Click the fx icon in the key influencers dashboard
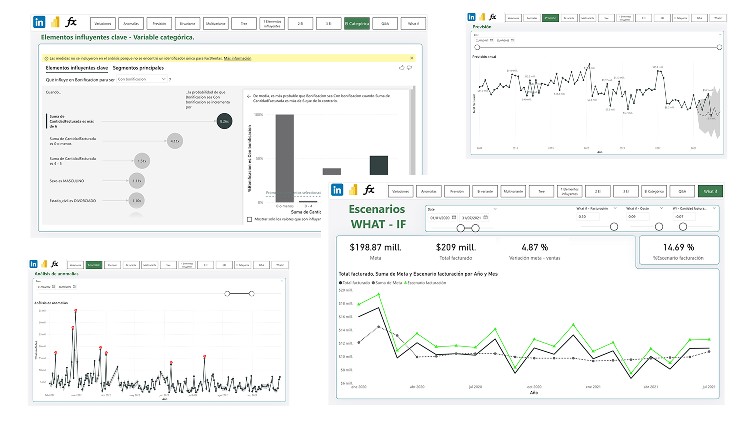Viewport: 750px width, 422px height. (x=71, y=20)
